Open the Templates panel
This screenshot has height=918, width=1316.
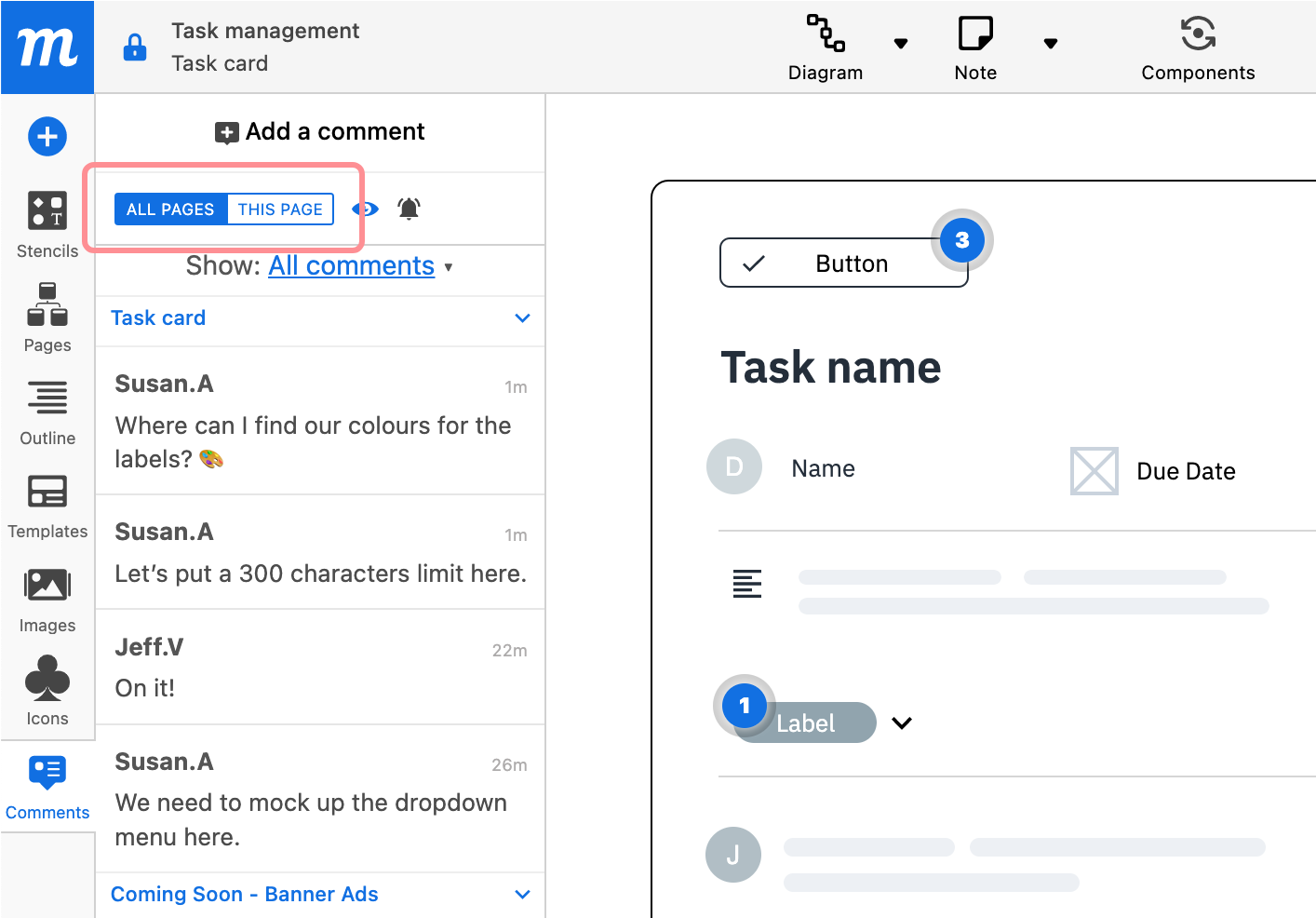click(x=47, y=506)
